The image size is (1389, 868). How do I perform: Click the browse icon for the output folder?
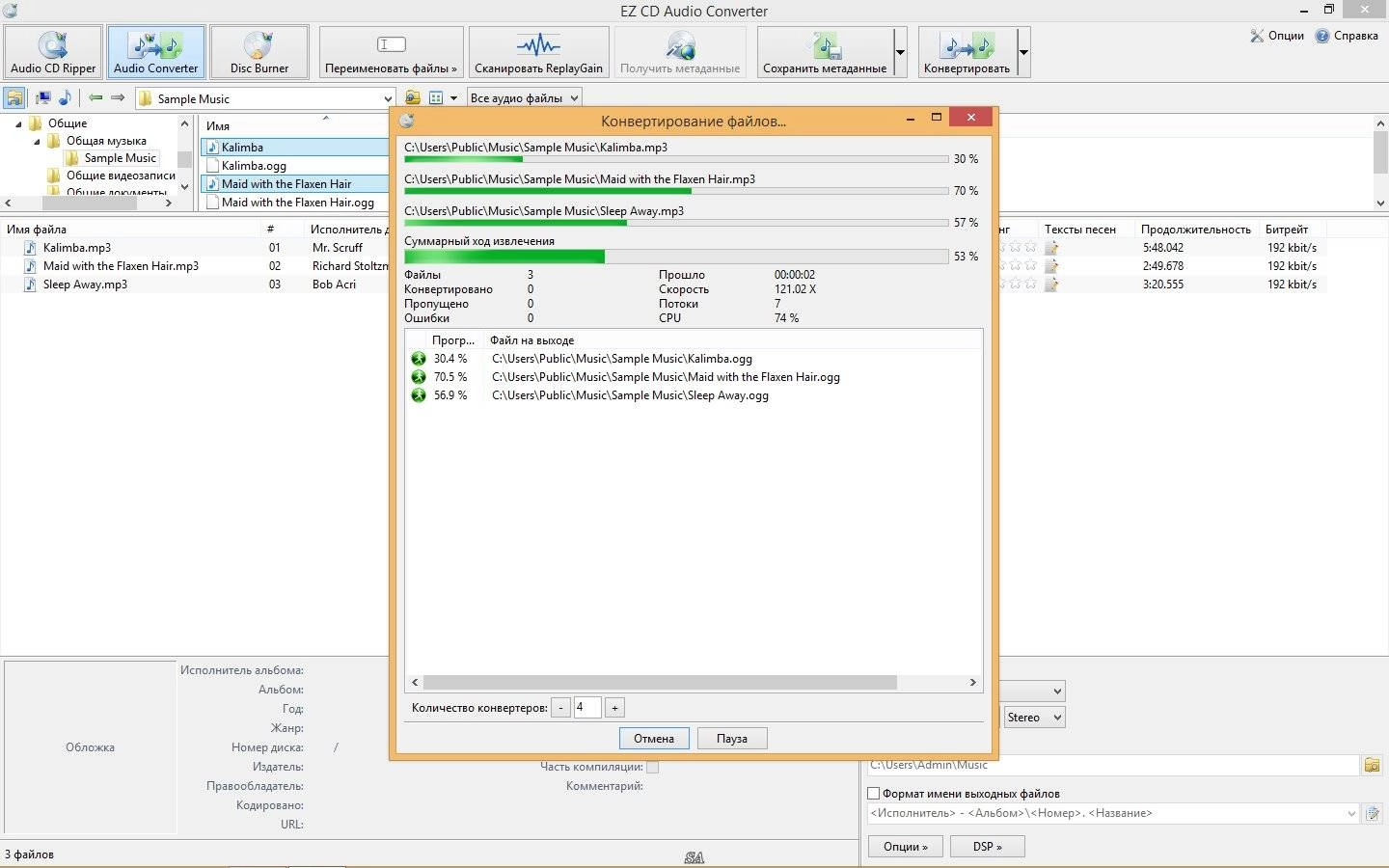click(1372, 765)
